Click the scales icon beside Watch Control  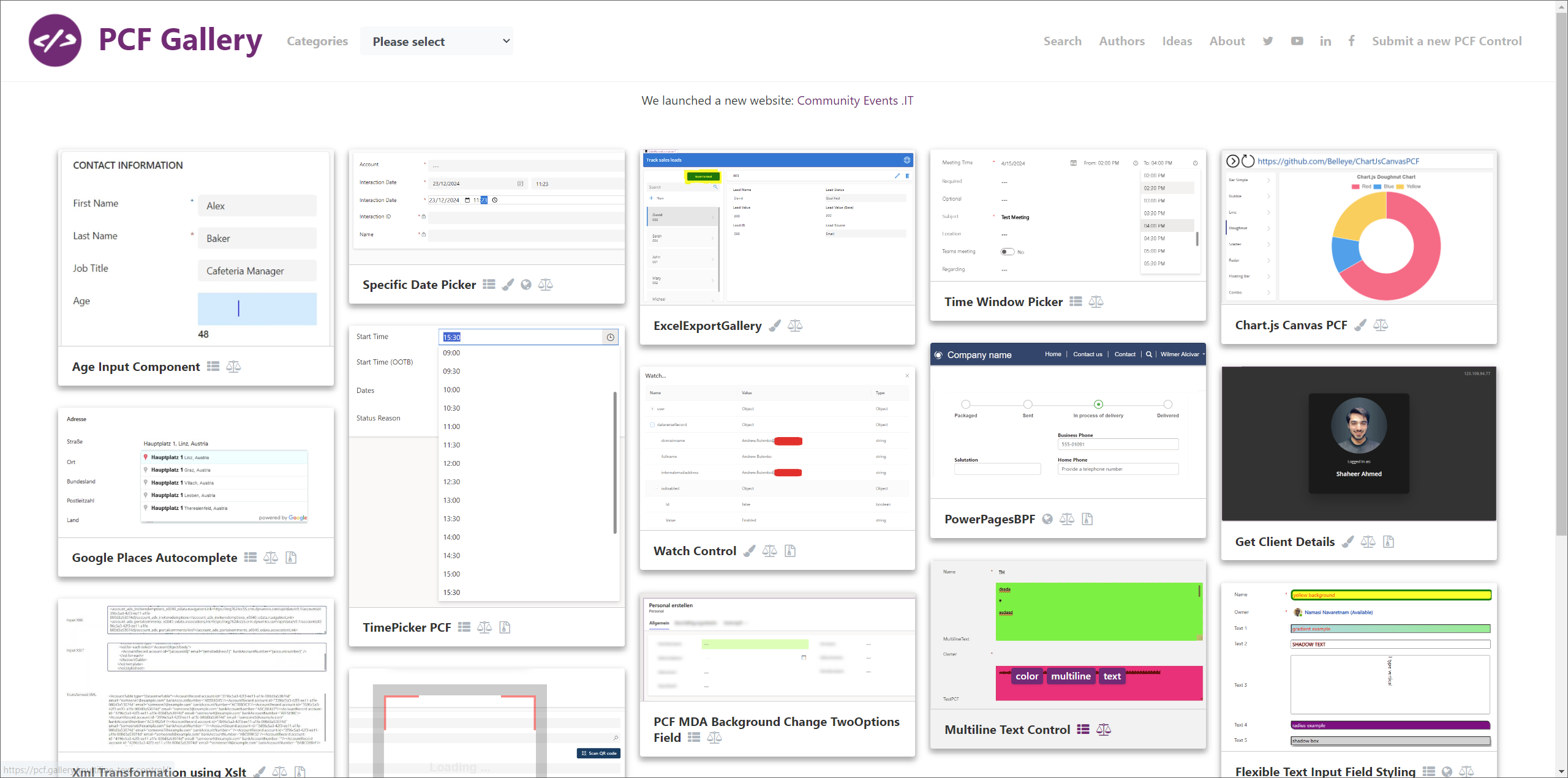click(x=770, y=550)
